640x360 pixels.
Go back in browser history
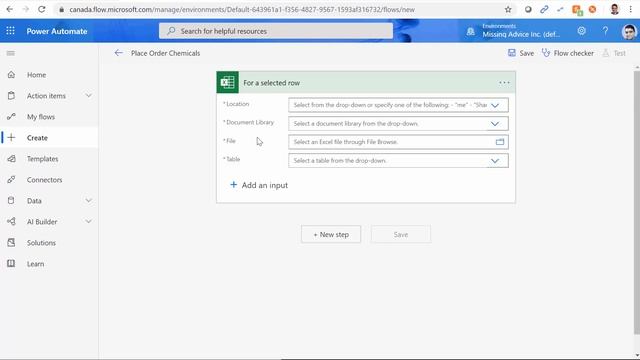(10, 9)
